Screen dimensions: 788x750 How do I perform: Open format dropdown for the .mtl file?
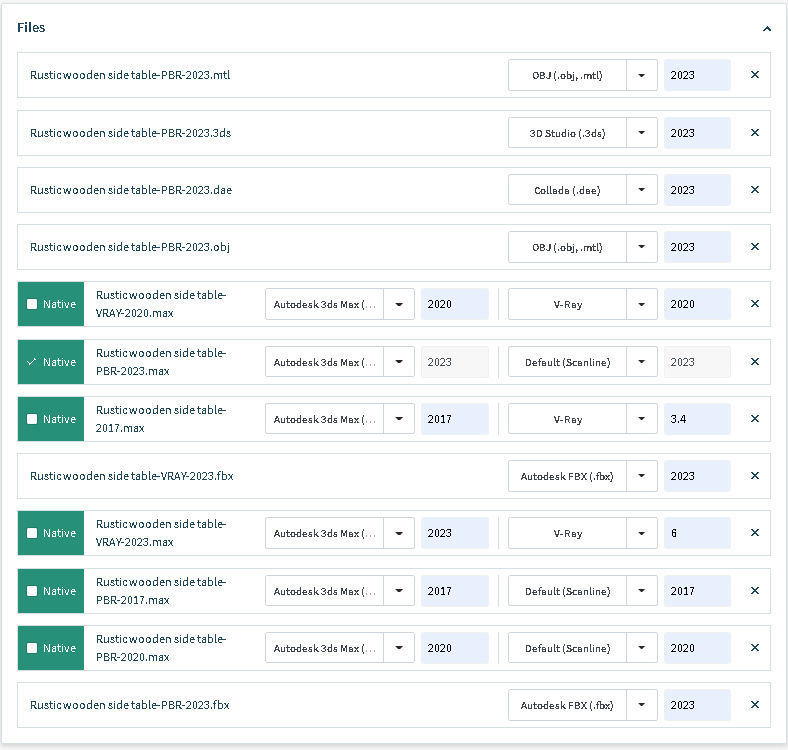point(642,75)
